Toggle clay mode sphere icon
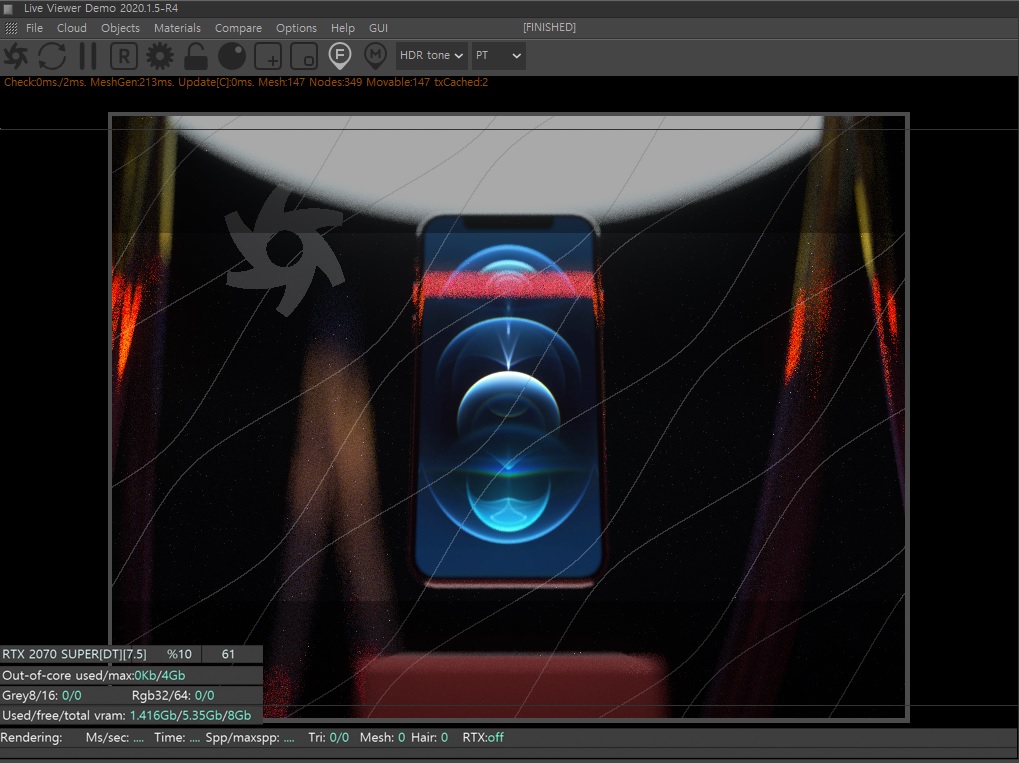Viewport: 1019px width, 763px height. tap(232, 56)
